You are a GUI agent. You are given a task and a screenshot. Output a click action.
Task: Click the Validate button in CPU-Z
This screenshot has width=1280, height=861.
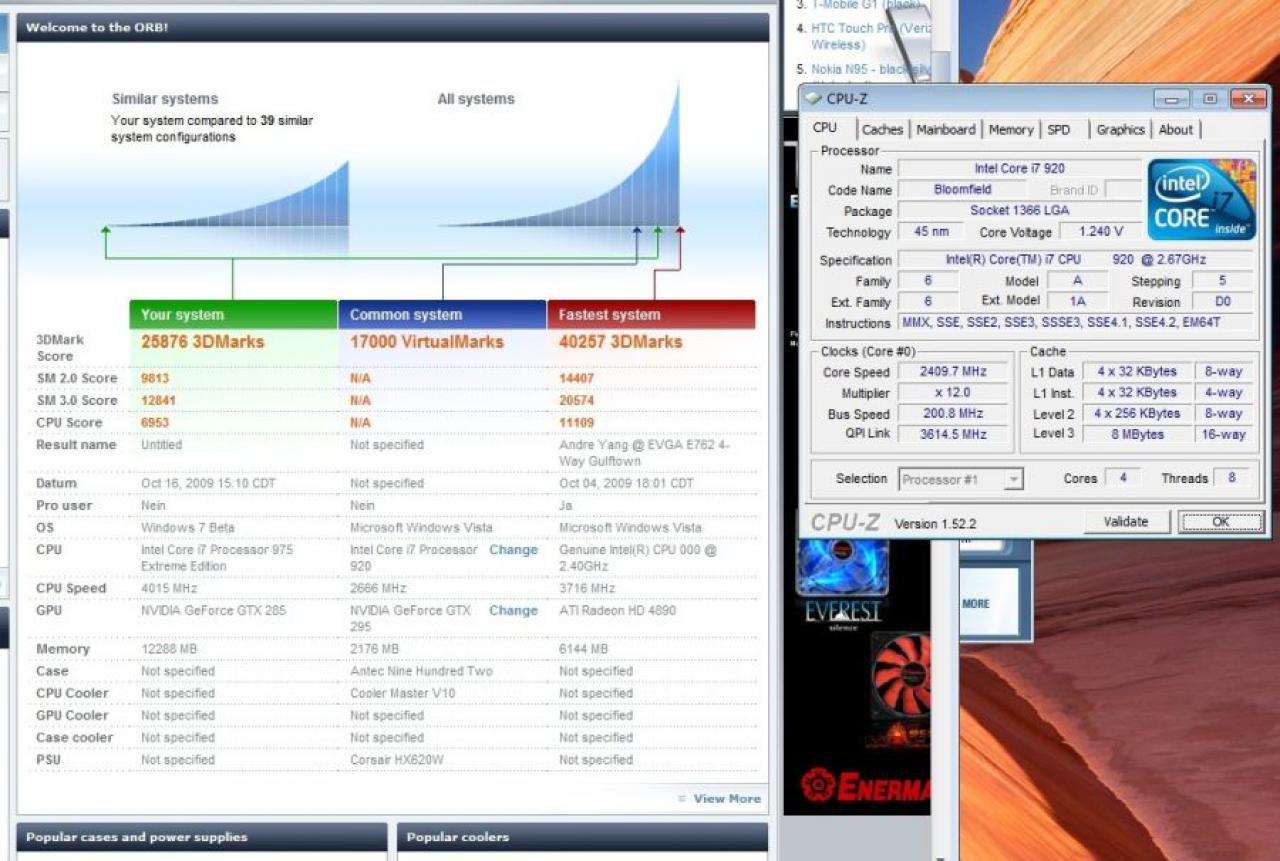(x=1125, y=521)
